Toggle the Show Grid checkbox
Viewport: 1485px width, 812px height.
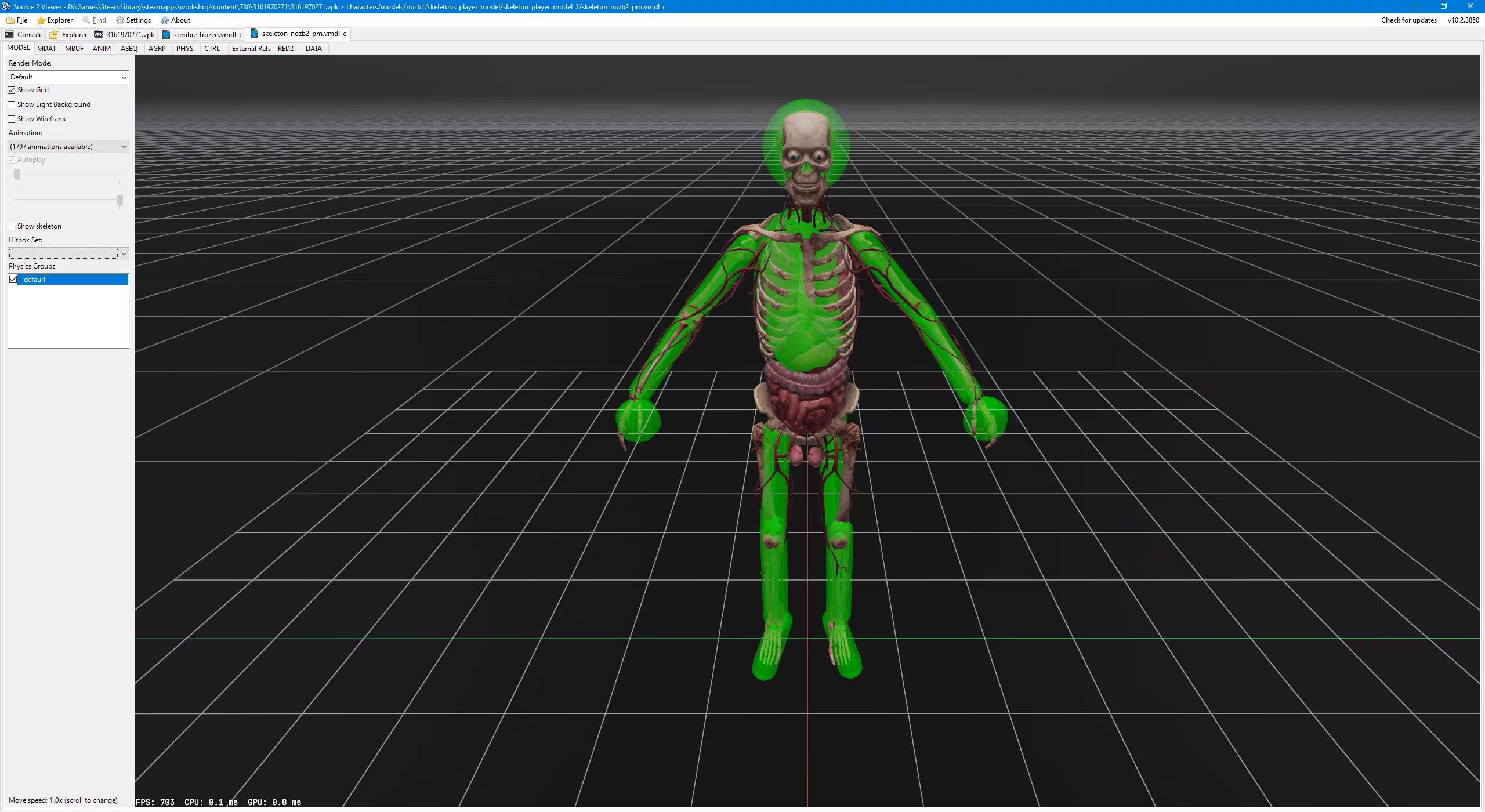[12, 90]
